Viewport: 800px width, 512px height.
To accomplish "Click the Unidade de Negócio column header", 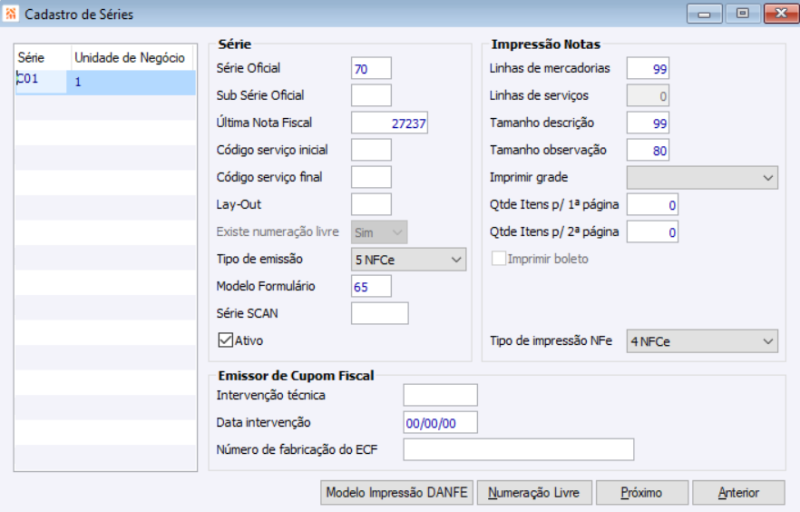I will pos(130,58).
